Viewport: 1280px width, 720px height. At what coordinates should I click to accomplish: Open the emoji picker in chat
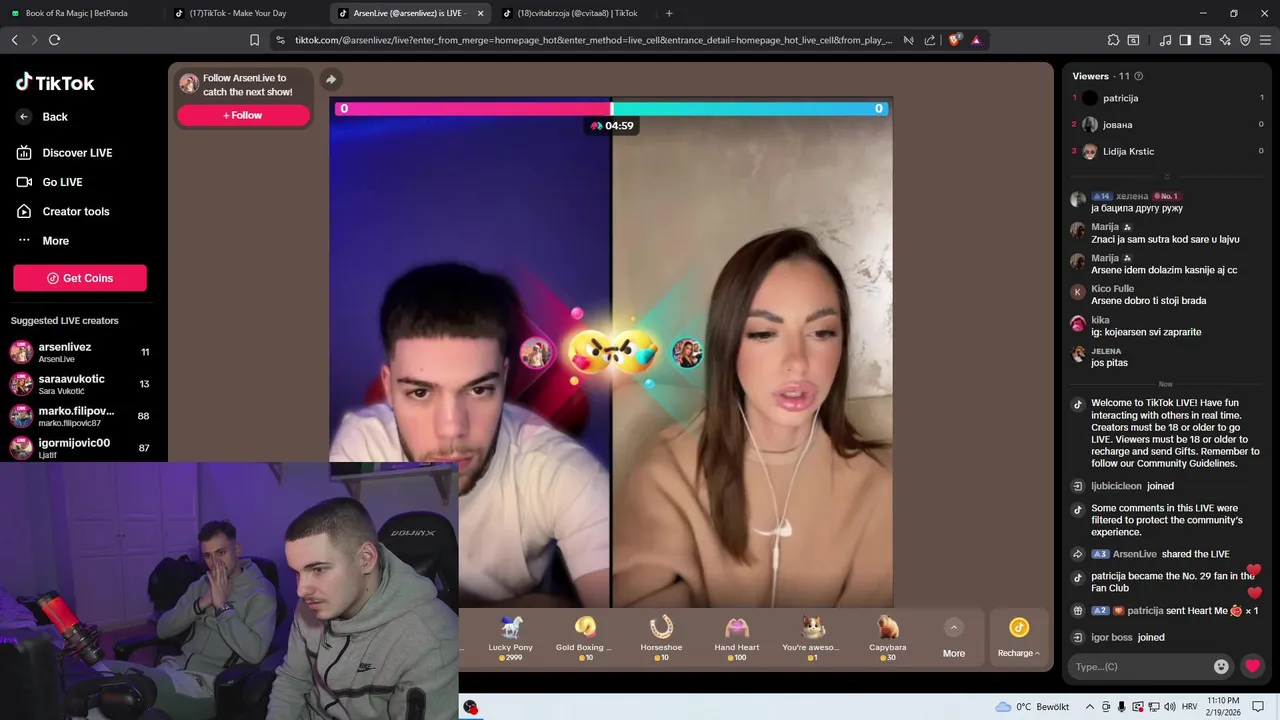(1221, 667)
